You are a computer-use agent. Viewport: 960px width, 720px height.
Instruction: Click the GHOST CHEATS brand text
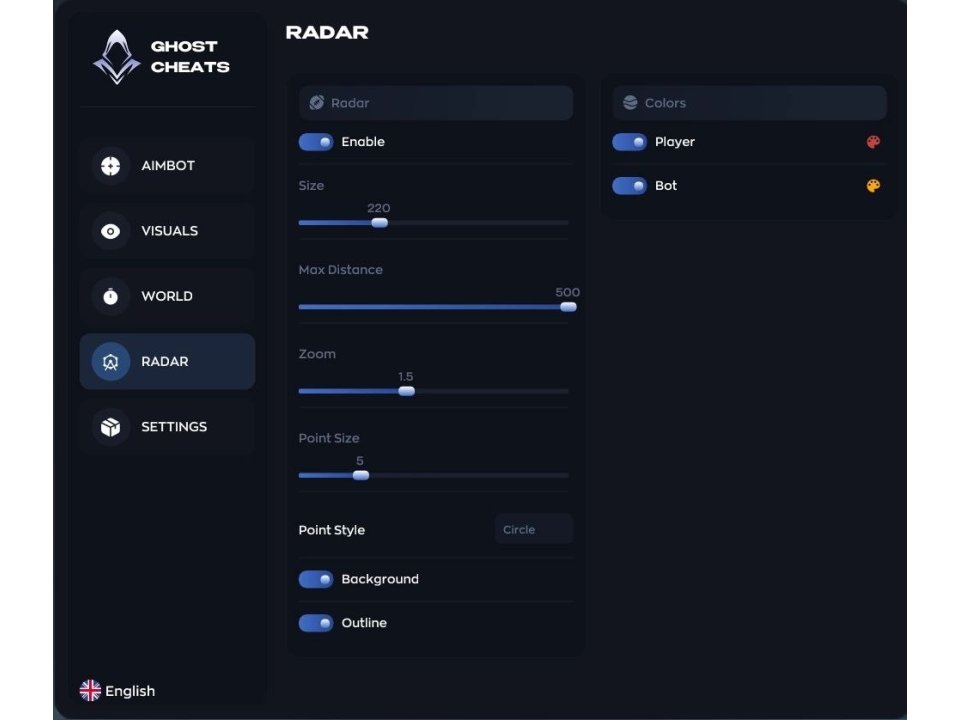[x=190, y=57]
